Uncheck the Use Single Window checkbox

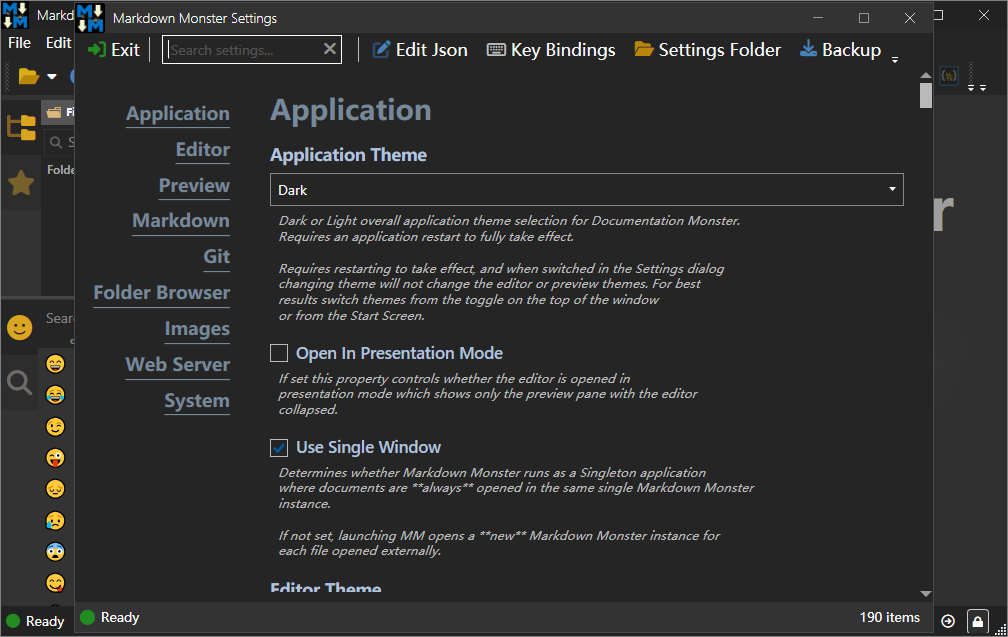click(280, 447)
